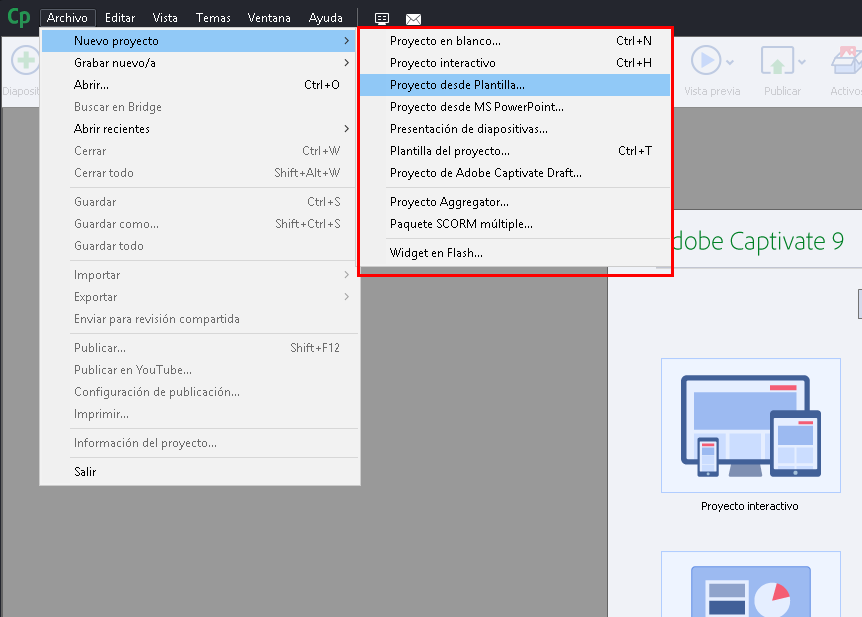862x617 pixels.
Task: Expand the Vista previa dropdown arrow
Action: pos(730,62)
